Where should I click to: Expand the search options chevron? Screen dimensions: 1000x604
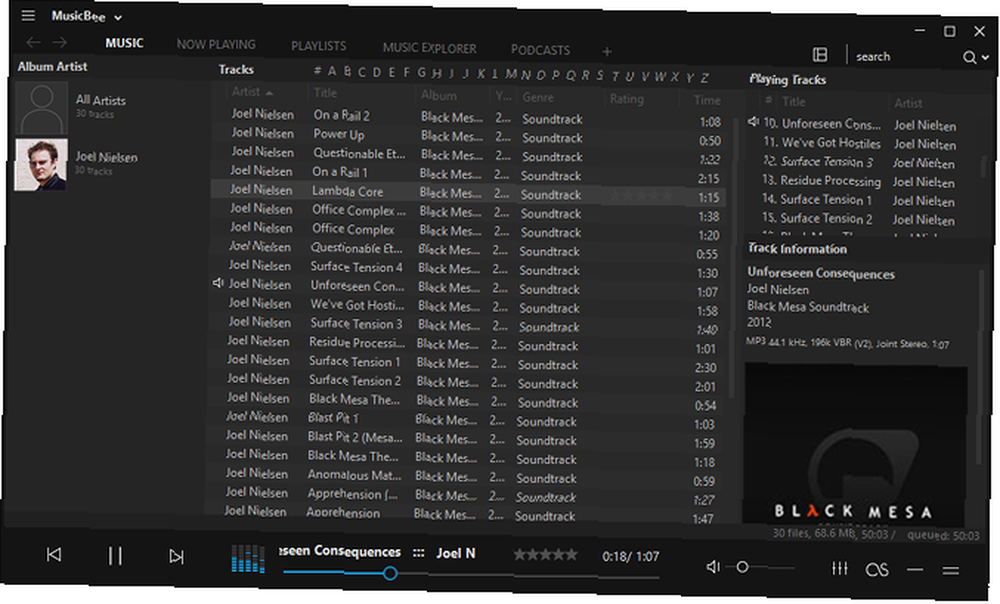tap(986, 57)
